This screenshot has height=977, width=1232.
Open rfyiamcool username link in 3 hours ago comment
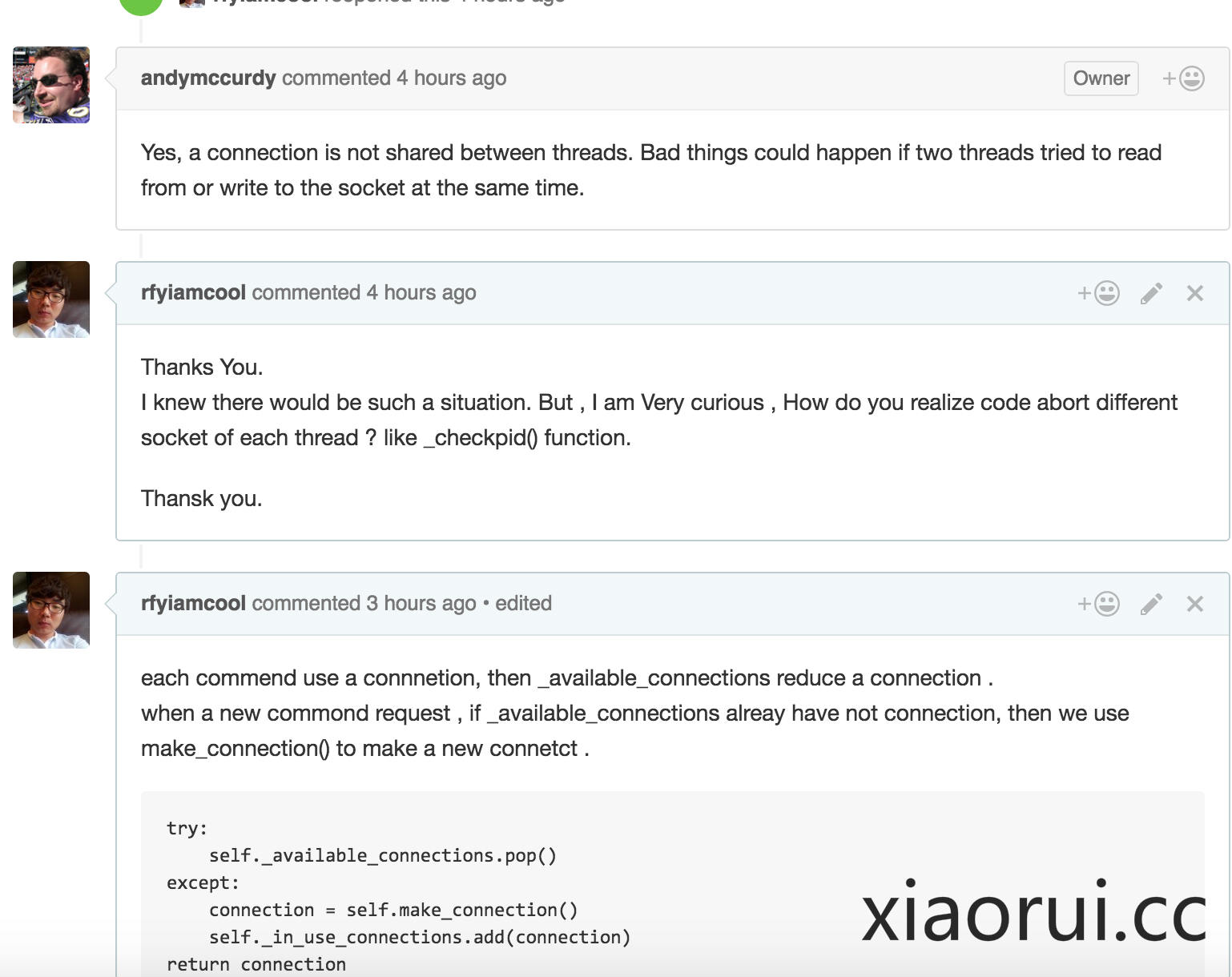pos(193,604)
